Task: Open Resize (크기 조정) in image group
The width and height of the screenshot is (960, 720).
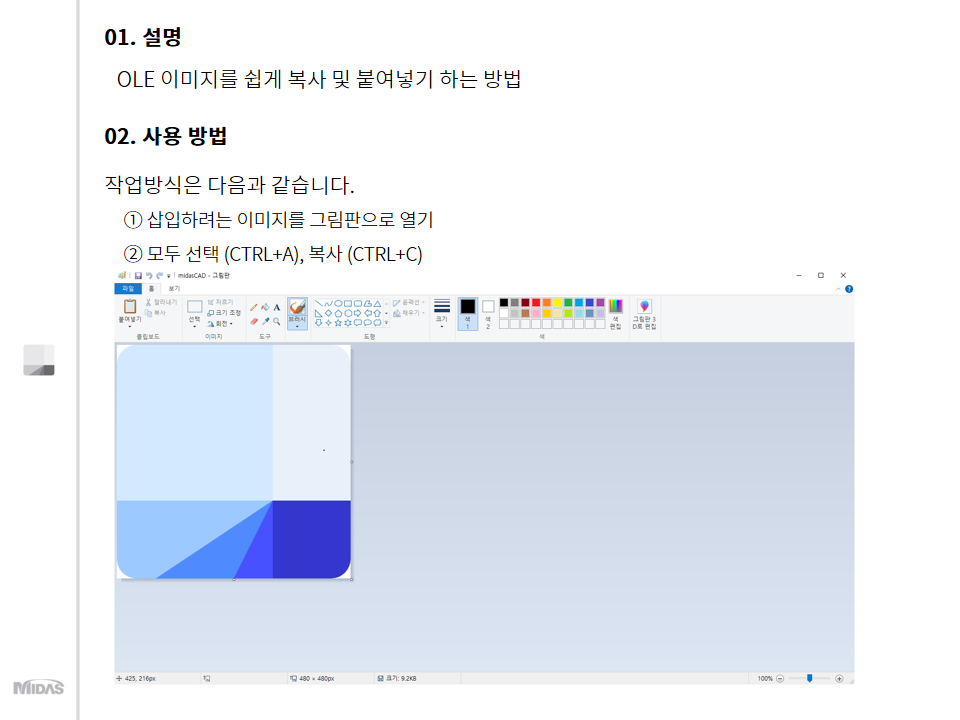Action: point(224,313)
